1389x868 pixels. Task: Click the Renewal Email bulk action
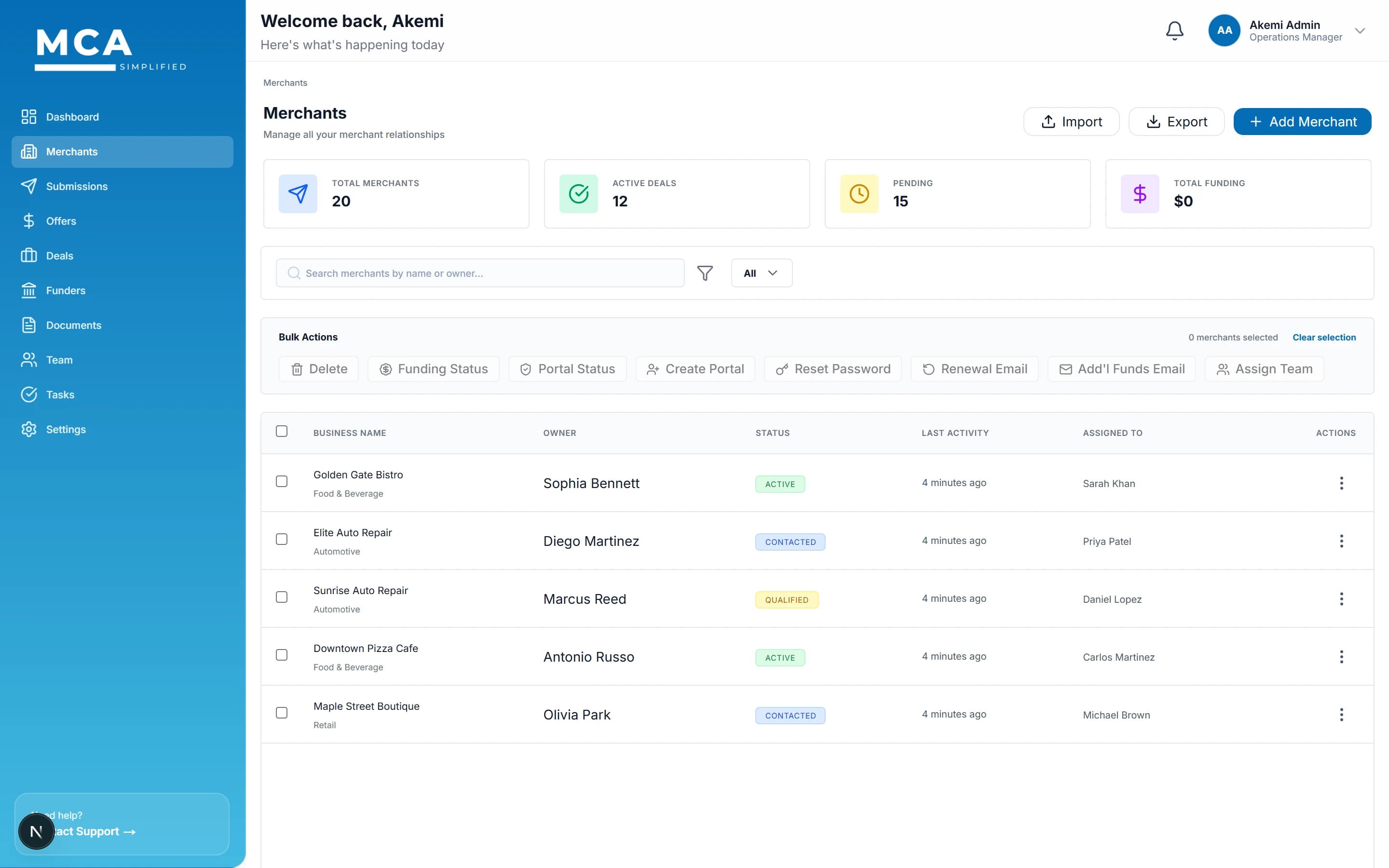pyautogui.click(x=975, y=369)
